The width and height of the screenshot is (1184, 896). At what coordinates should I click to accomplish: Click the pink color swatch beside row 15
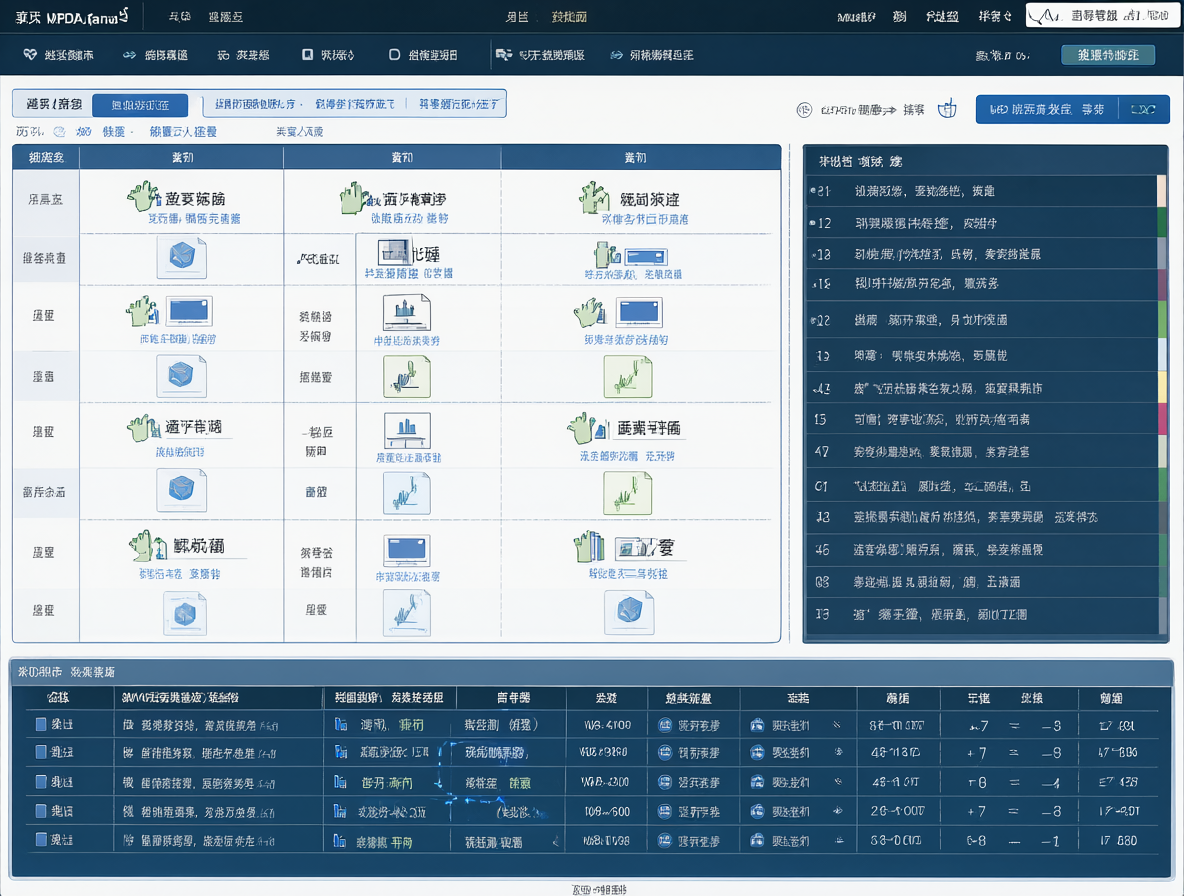(x=1162, y=419)
